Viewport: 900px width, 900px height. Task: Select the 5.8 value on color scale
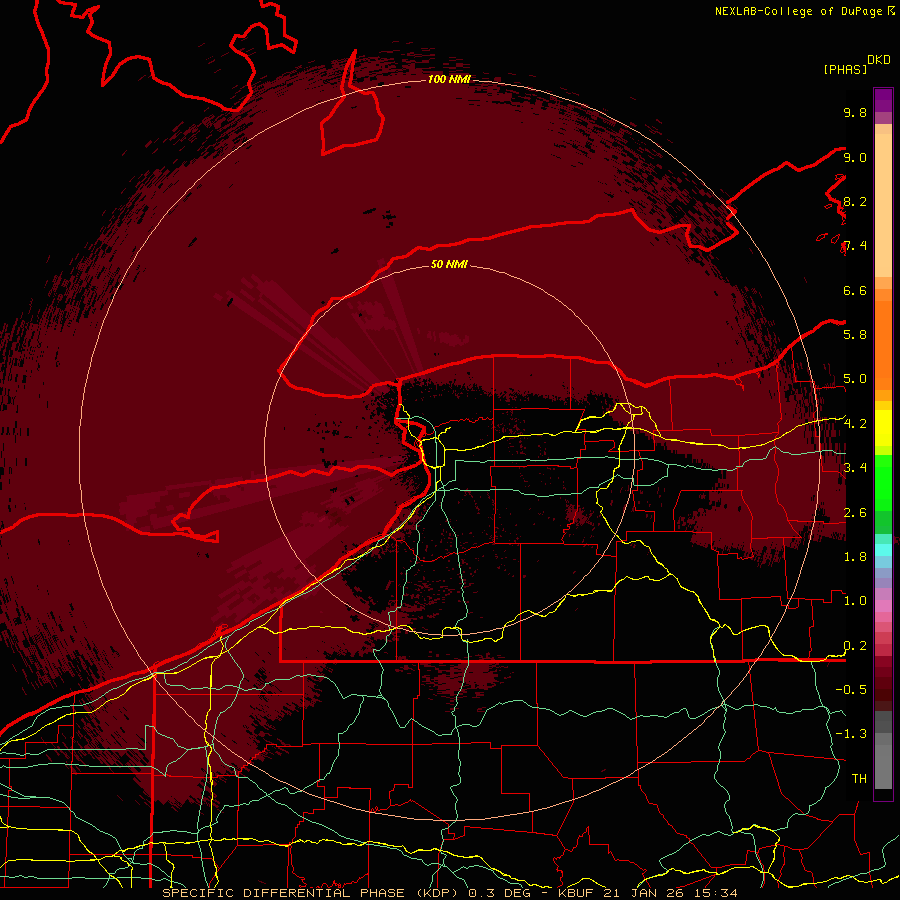coord(855,334)
